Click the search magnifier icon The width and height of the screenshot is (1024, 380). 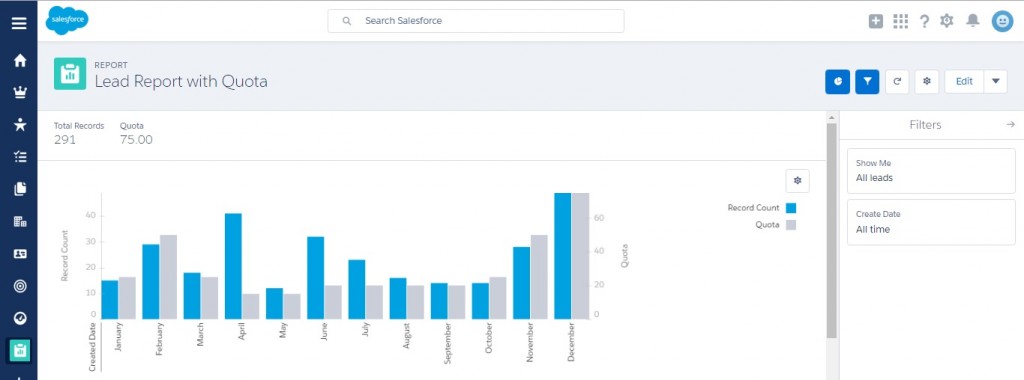[347, 21]
